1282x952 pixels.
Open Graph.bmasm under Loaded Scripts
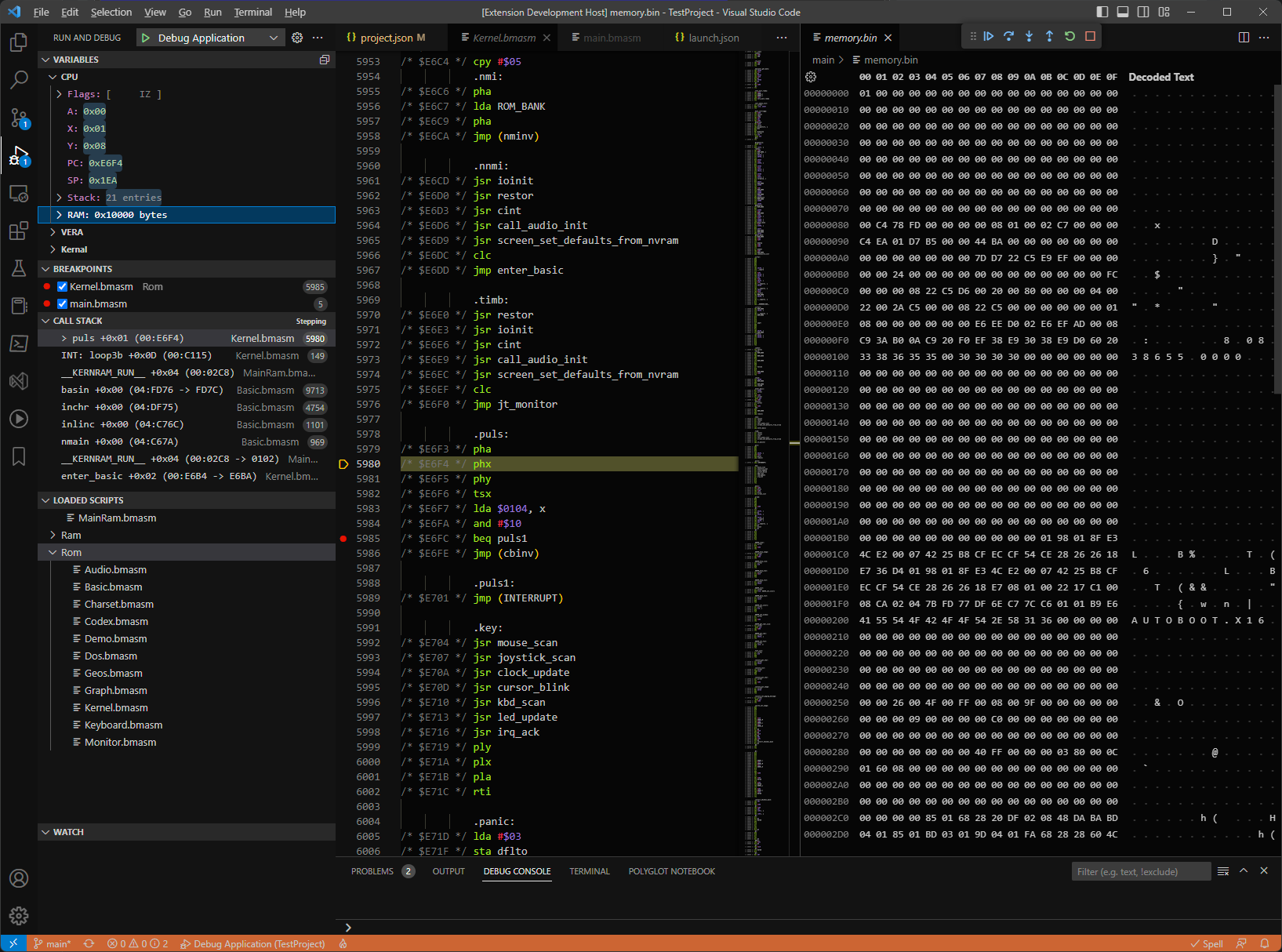coord(115,690)
